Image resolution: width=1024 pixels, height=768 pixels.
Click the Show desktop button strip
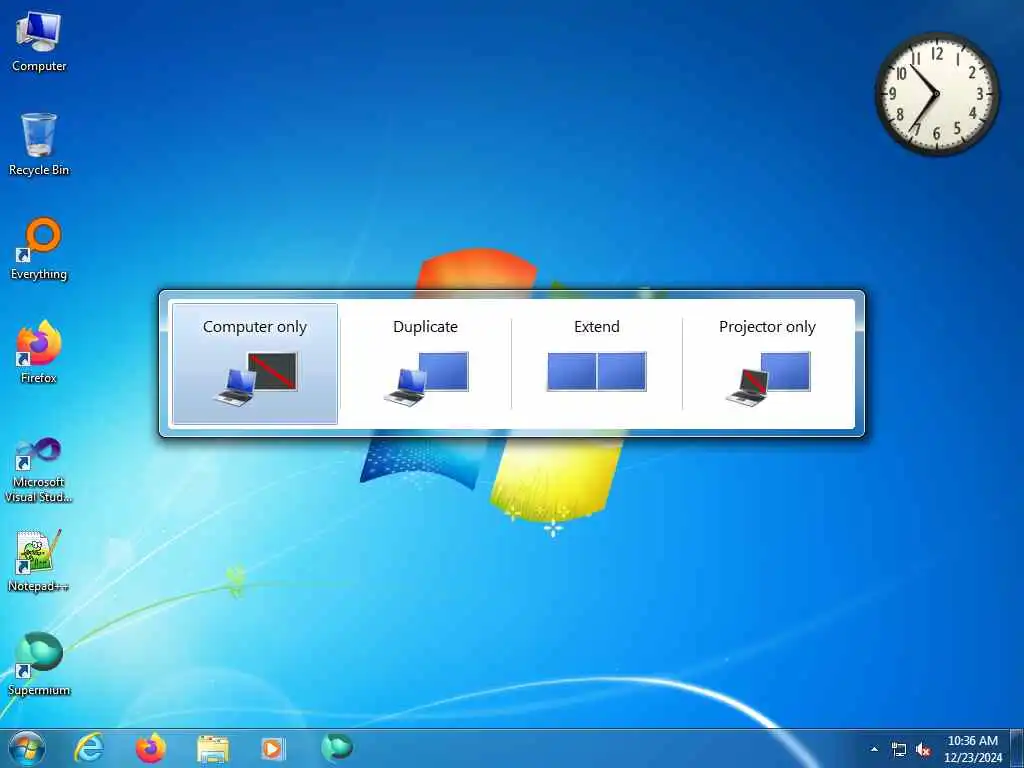(x=1017, y=748)
